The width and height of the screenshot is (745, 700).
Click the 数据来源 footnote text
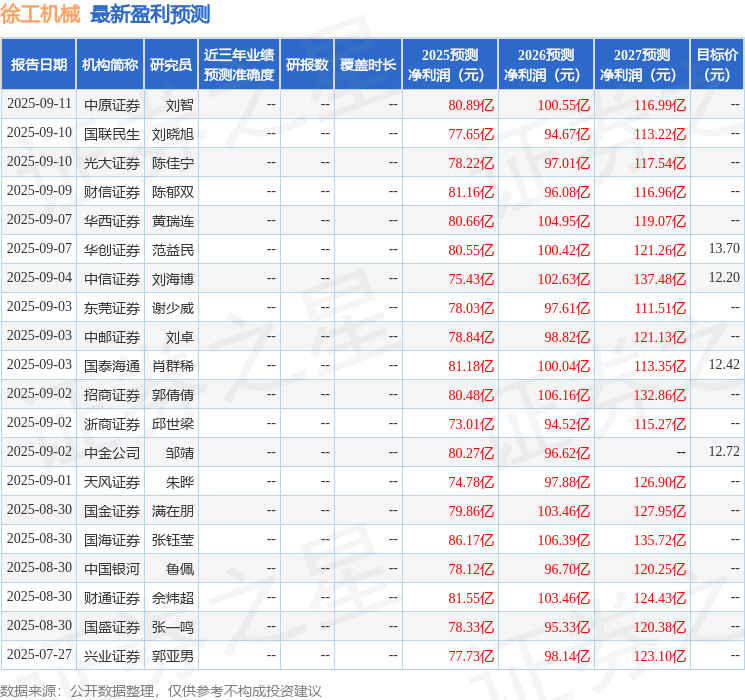(x=161, y=690)
